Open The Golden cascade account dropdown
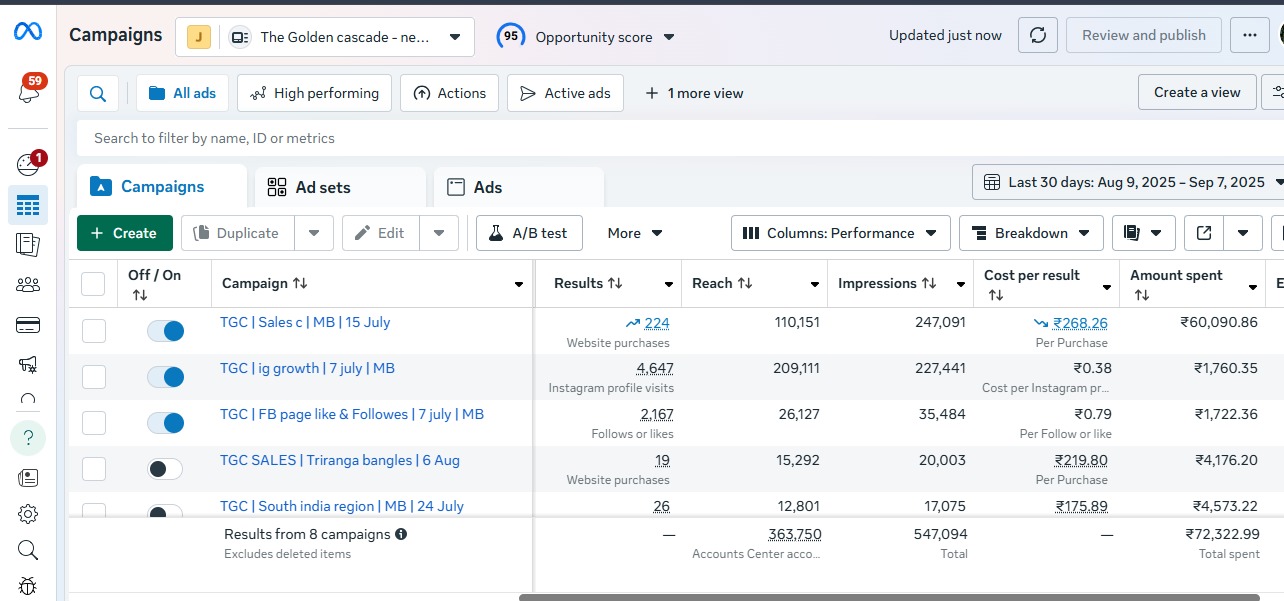Image resolution: width=1284 pixels, height=601 pixels. (x=324, y=37)
